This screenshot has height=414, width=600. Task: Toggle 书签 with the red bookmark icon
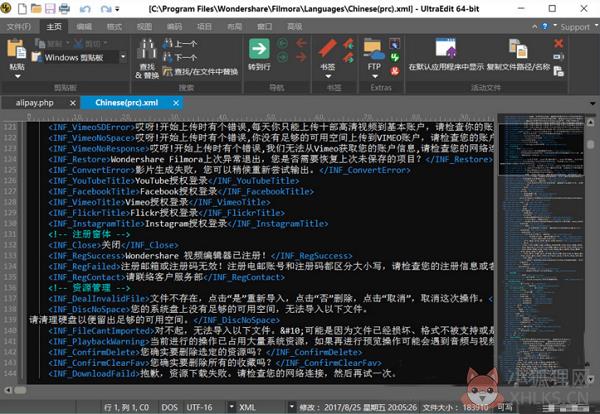pos(328,49)
